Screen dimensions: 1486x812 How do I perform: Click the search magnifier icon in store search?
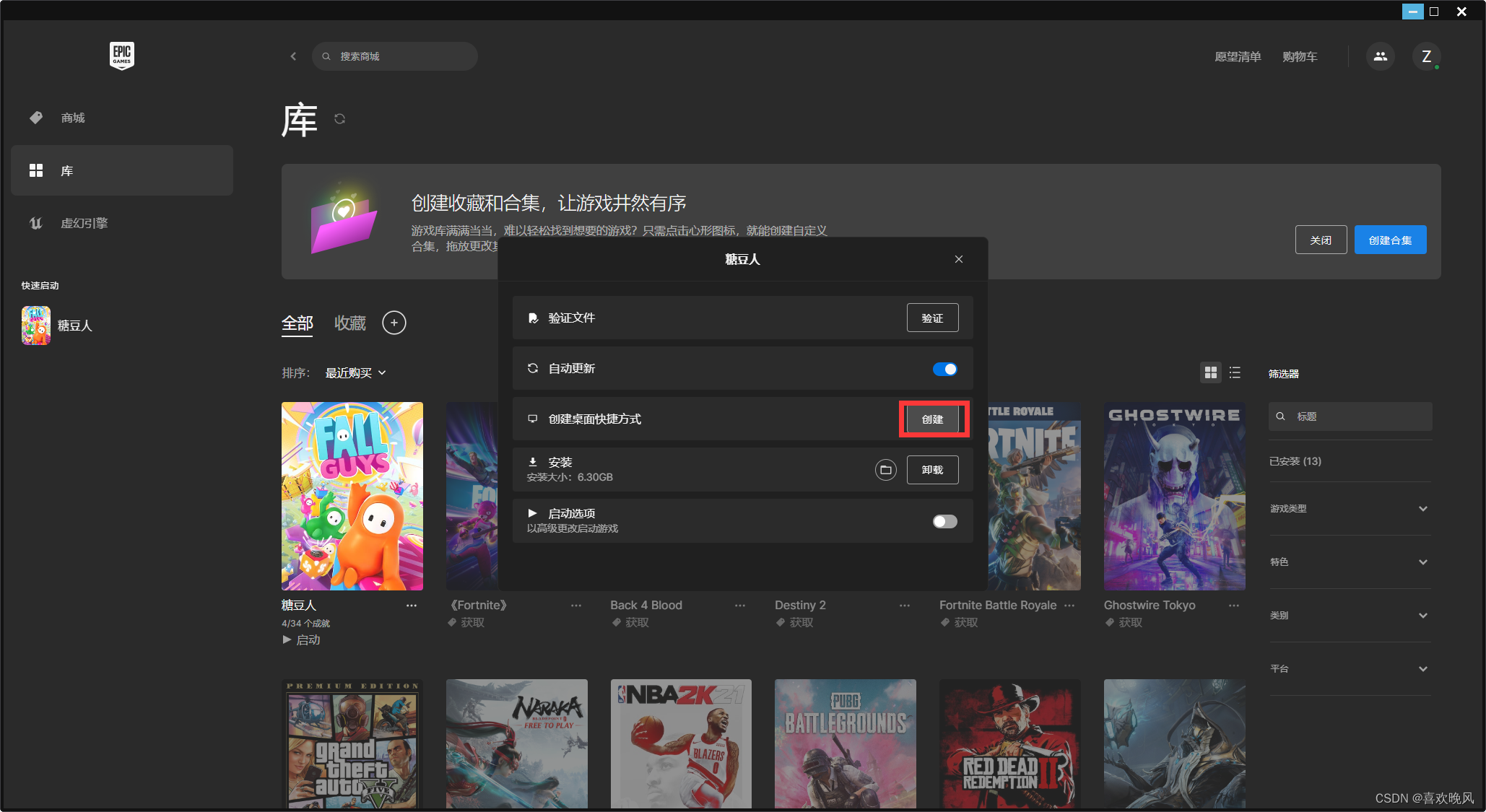pyautogui.click(x=326, y=56)
